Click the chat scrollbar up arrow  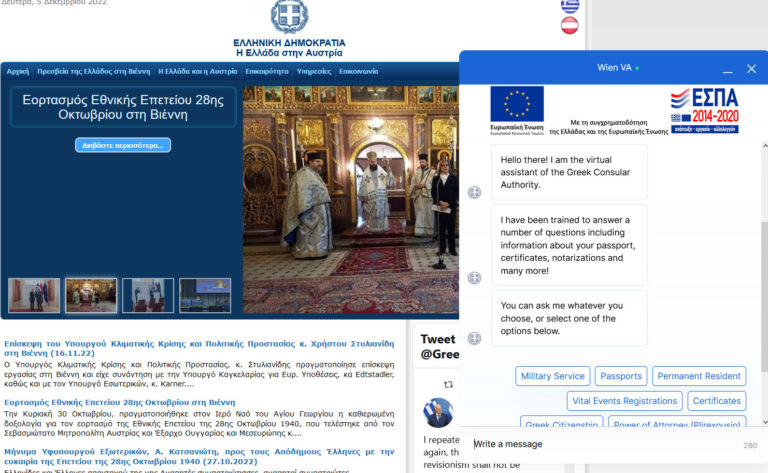tap(765, 146)
